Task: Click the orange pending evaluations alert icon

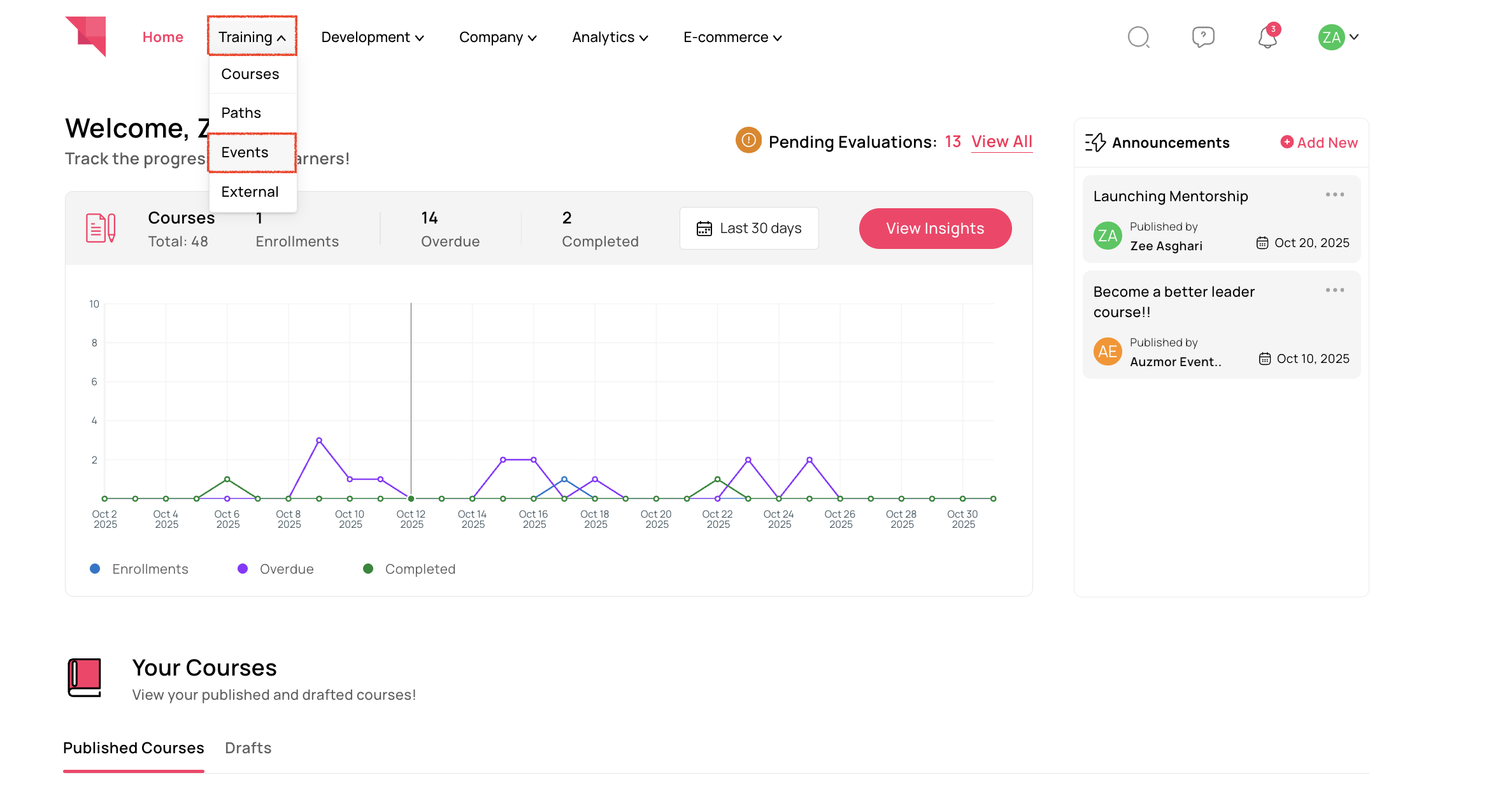Action: tap(748, 140)
